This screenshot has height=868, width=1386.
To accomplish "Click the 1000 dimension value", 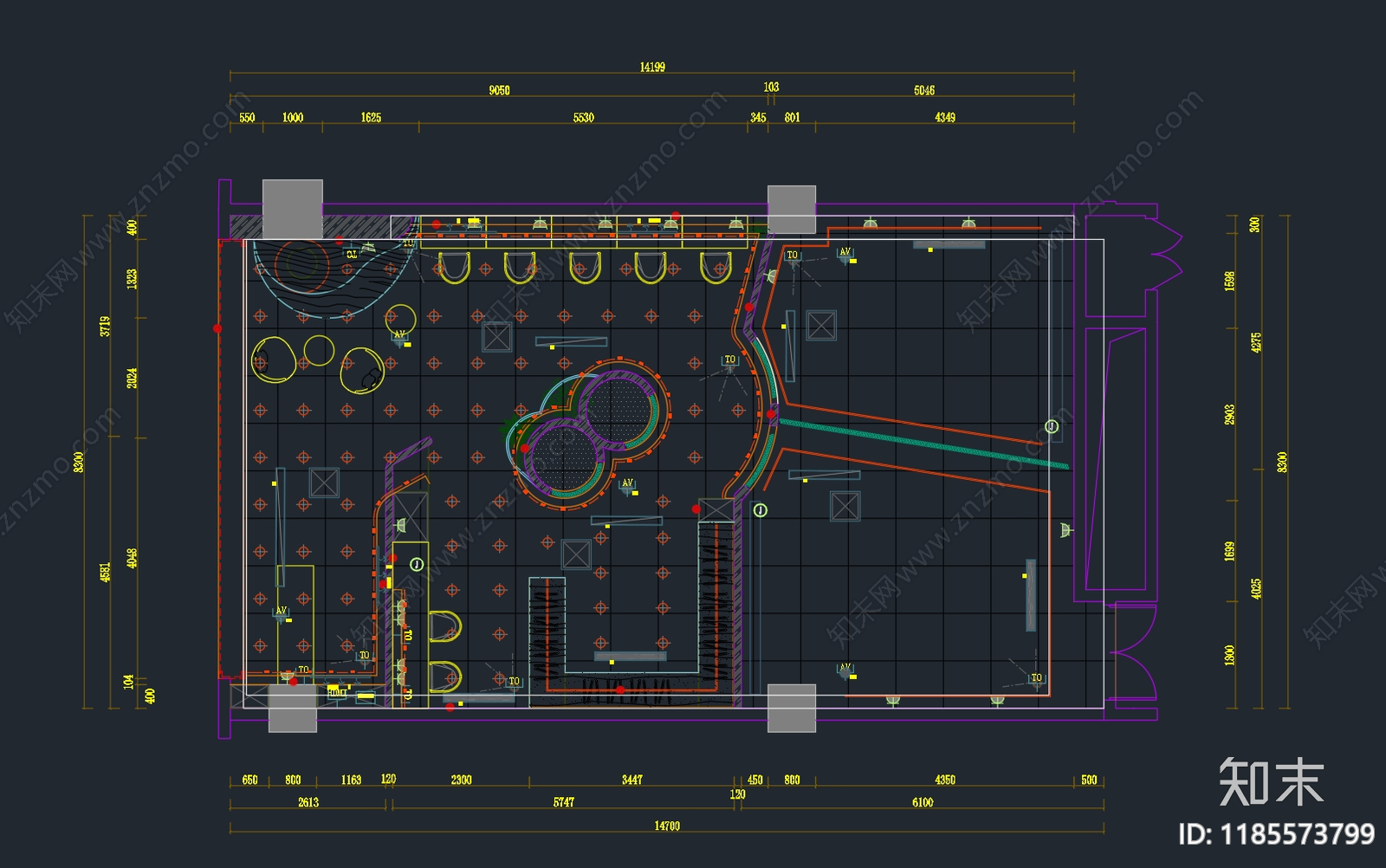I will pos(293,118).
